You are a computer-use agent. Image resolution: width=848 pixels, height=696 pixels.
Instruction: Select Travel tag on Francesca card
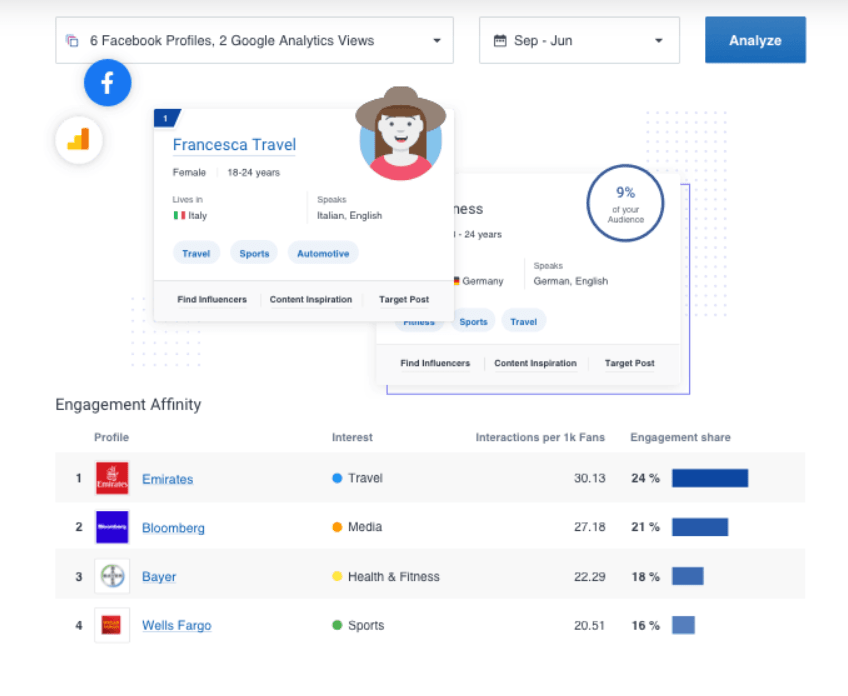pos(196,253)
